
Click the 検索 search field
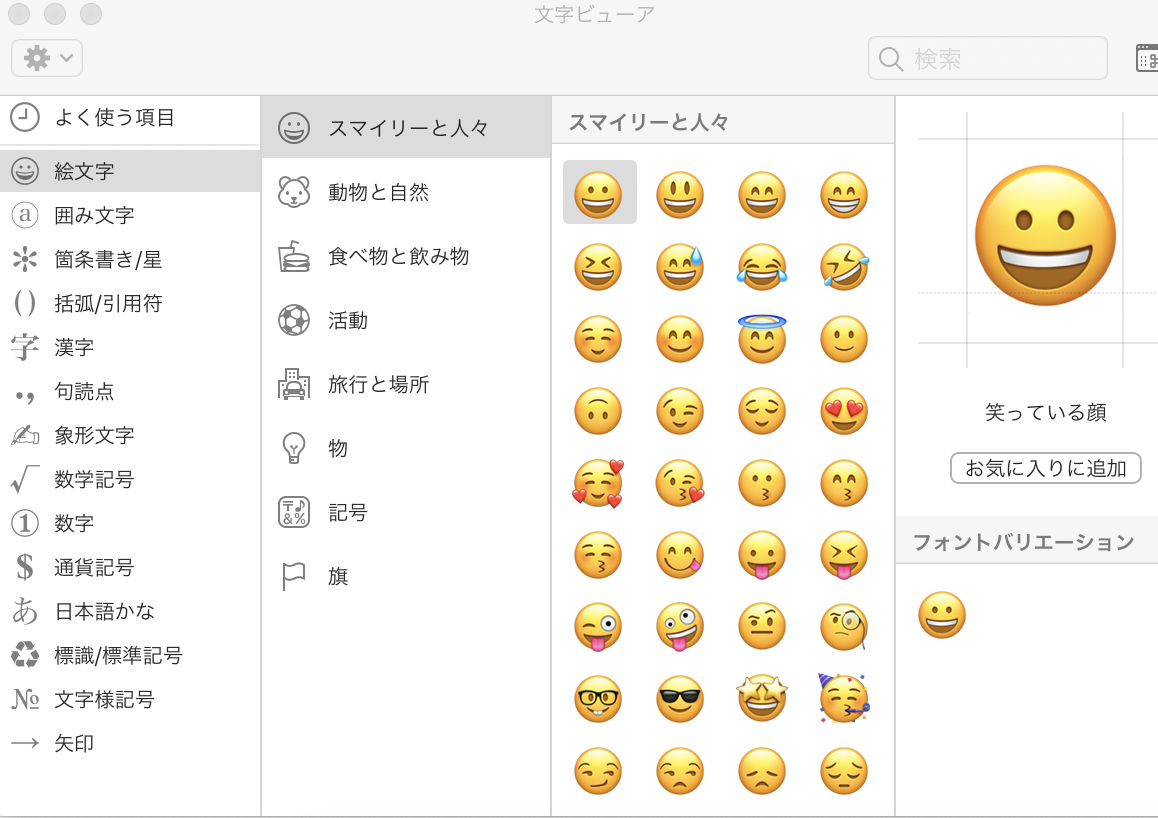click(x=1000, y=58)
